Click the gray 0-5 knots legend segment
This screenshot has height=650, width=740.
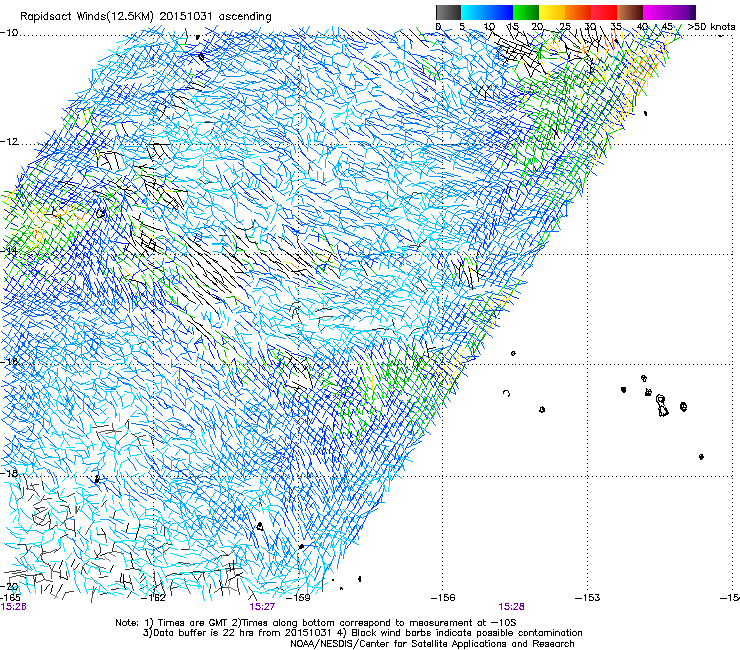[x=448, y=12]
